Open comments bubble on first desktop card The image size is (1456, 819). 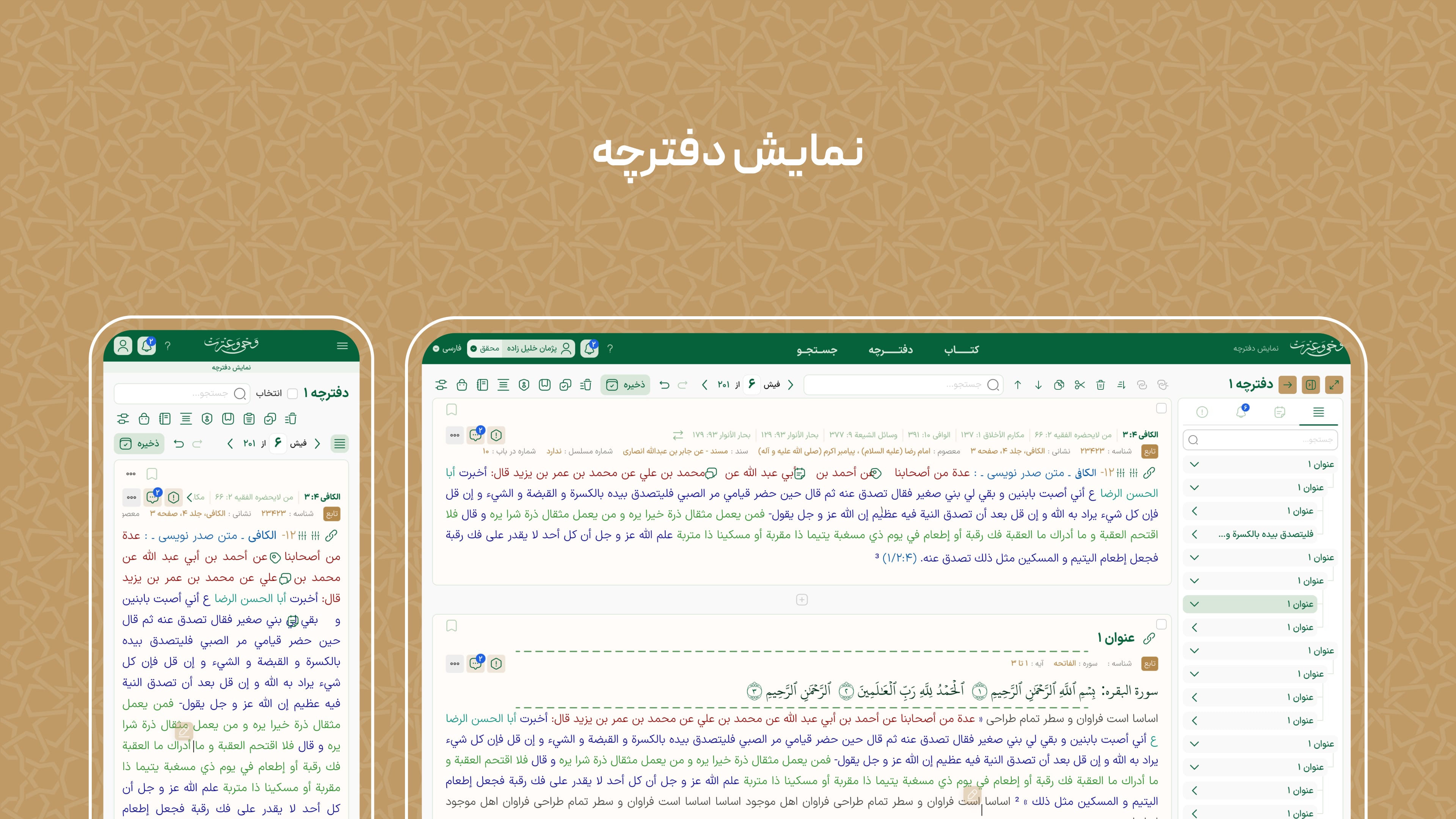pyautogui.click(x=476, y=435)
